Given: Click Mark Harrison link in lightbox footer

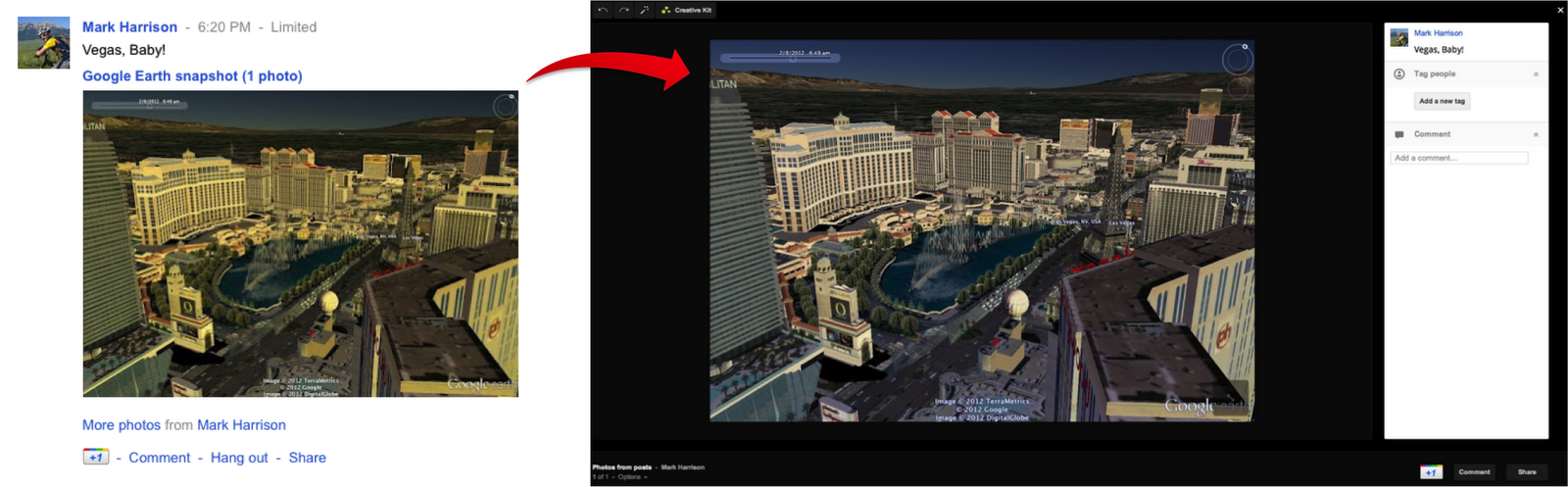Looking at the screenshot, I should (x=683, y=467).
